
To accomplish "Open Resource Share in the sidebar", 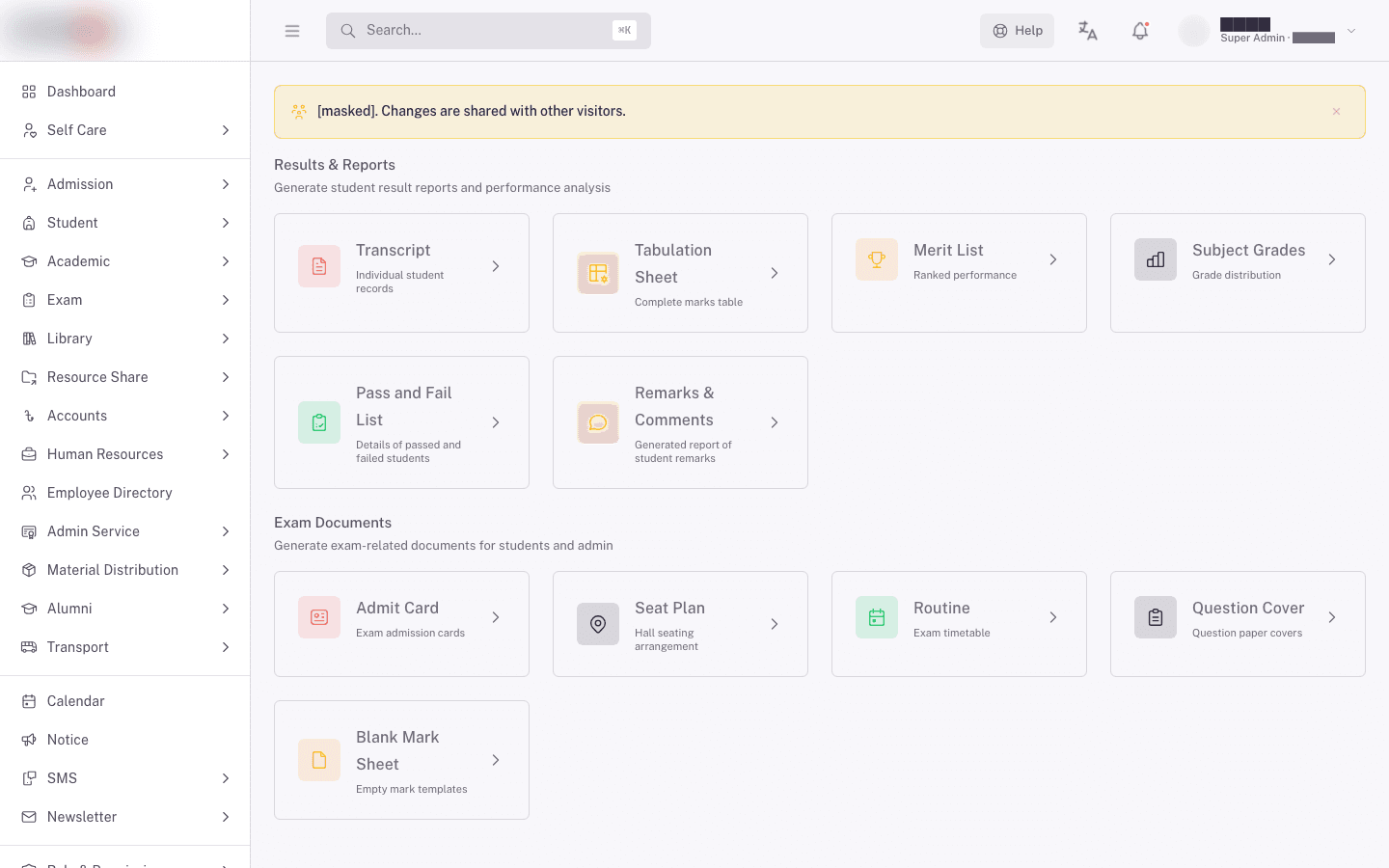I will click(125, 377).
